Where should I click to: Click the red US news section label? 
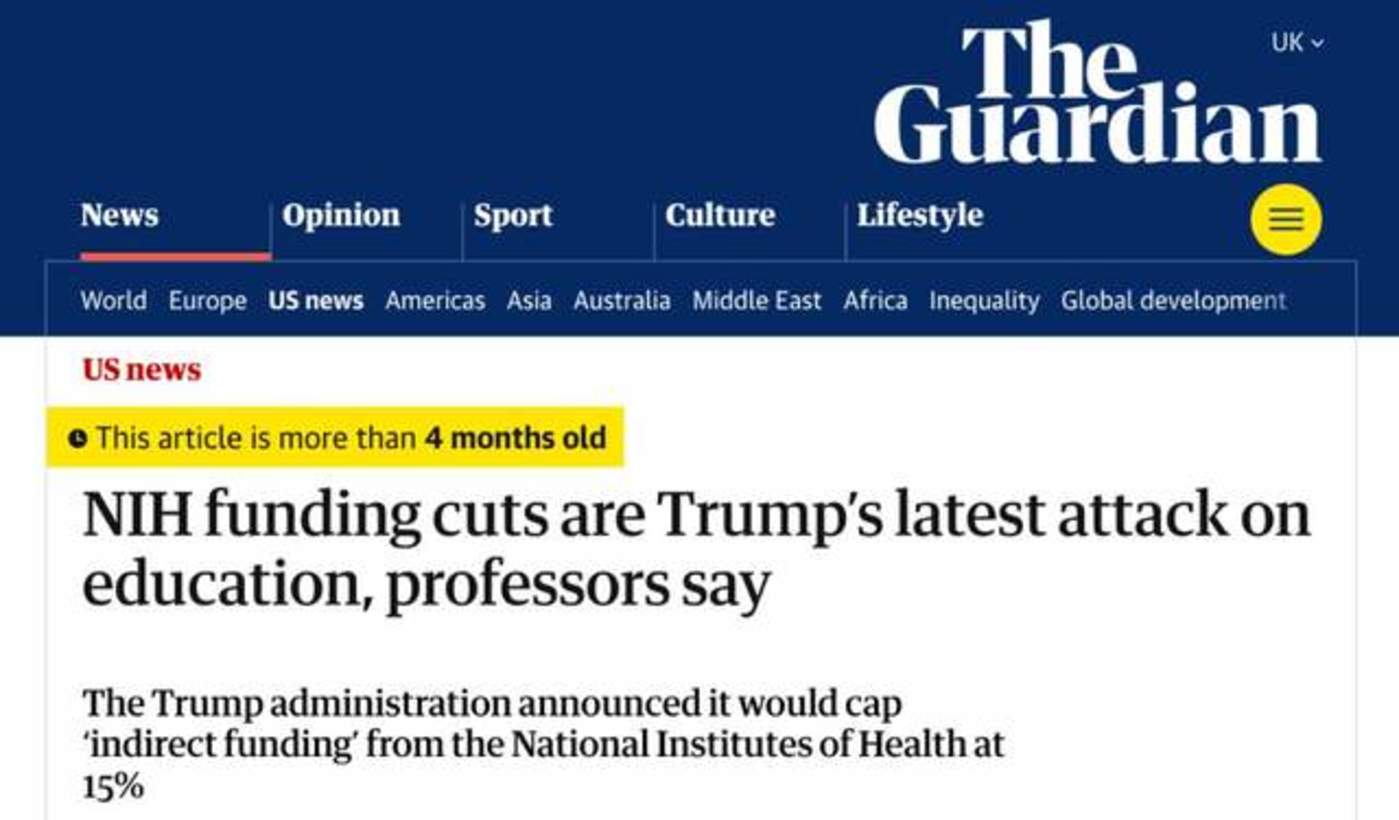tap(141, 370)
